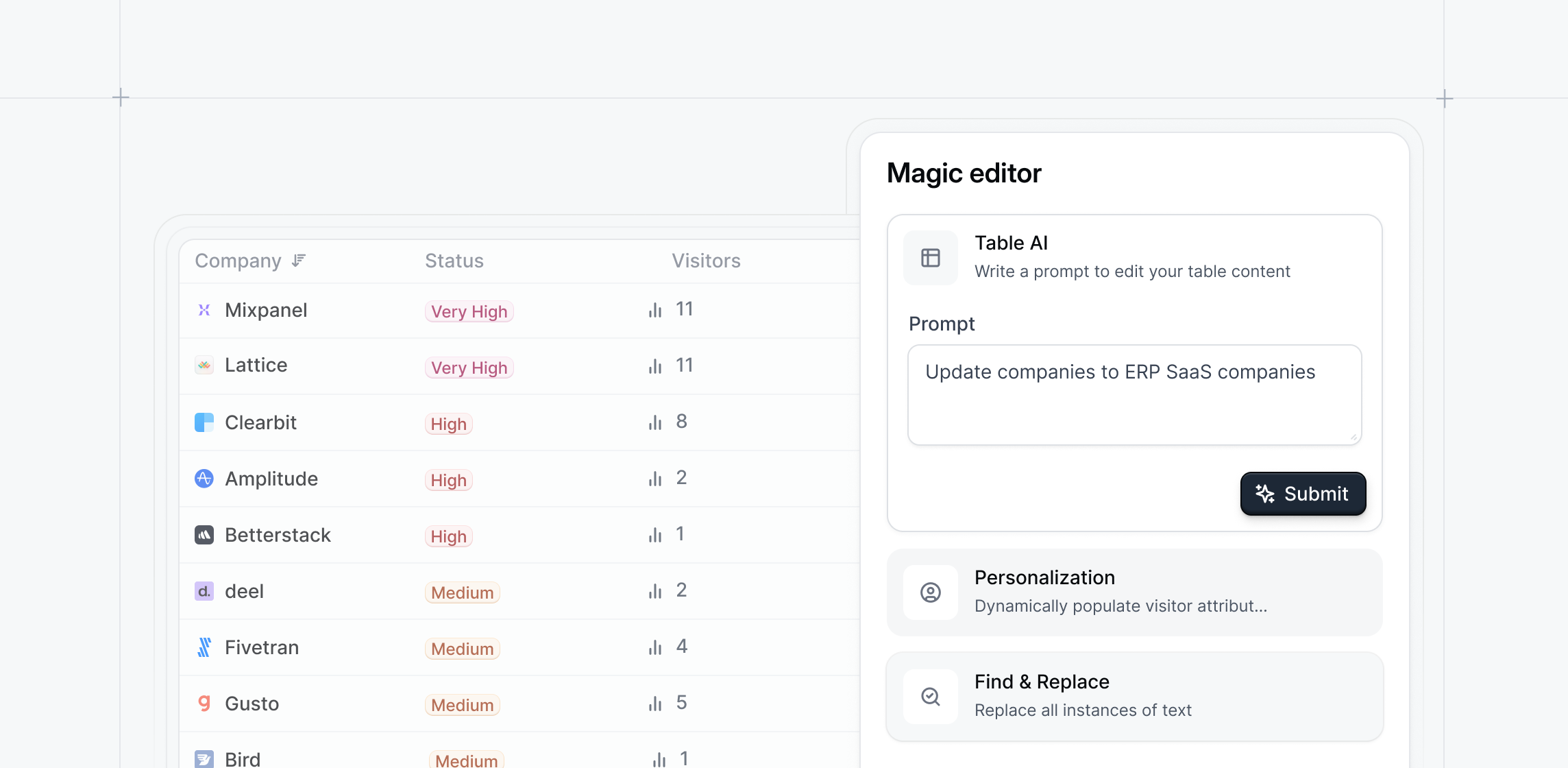Image resolution: width=1568 pixels, height=768 pixels.
Task: Click the Find & Replace search icon
Action: [x=931, y=697]
